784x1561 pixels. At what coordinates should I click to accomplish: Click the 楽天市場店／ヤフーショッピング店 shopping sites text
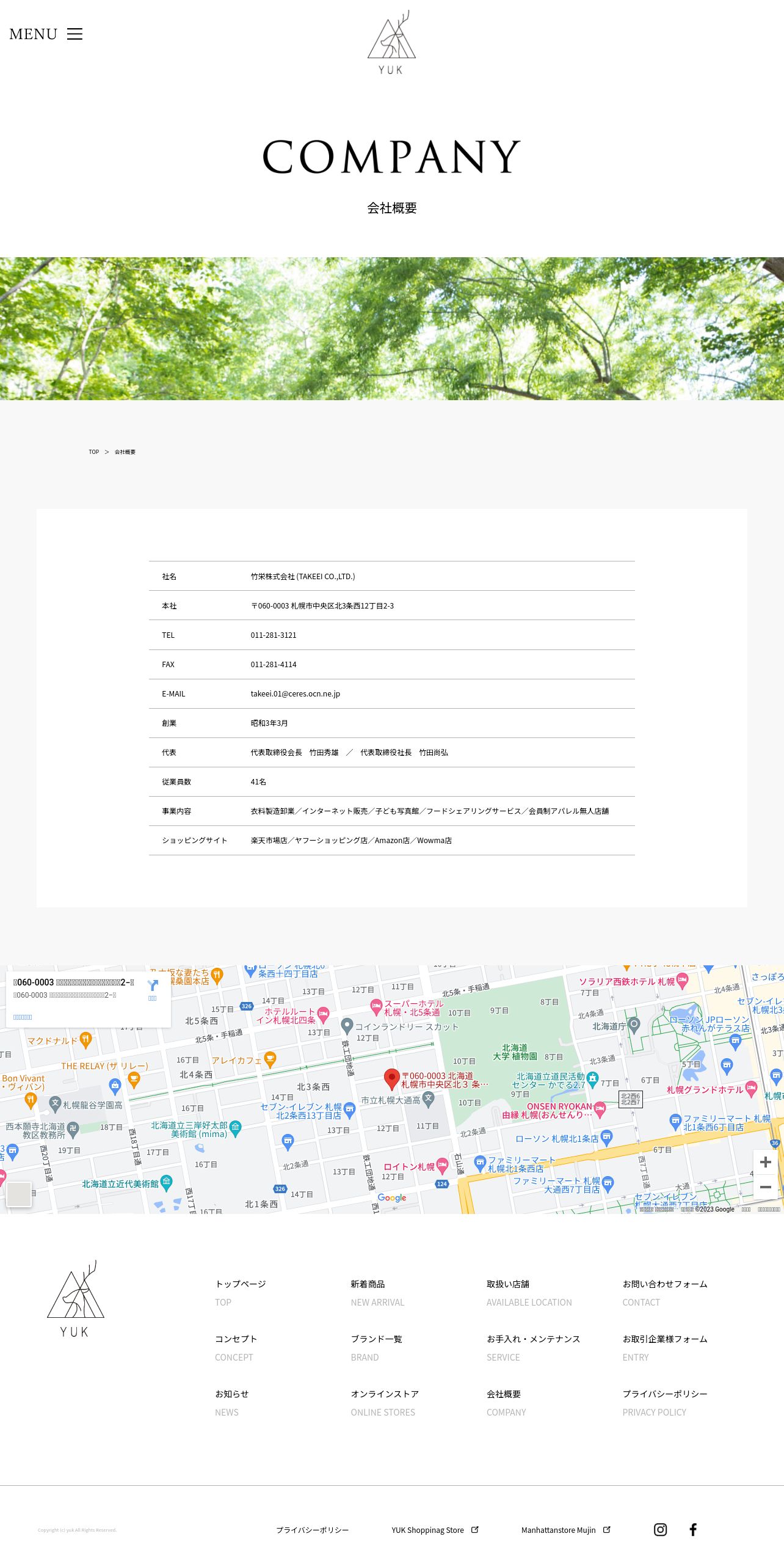(x=351, y=840)
